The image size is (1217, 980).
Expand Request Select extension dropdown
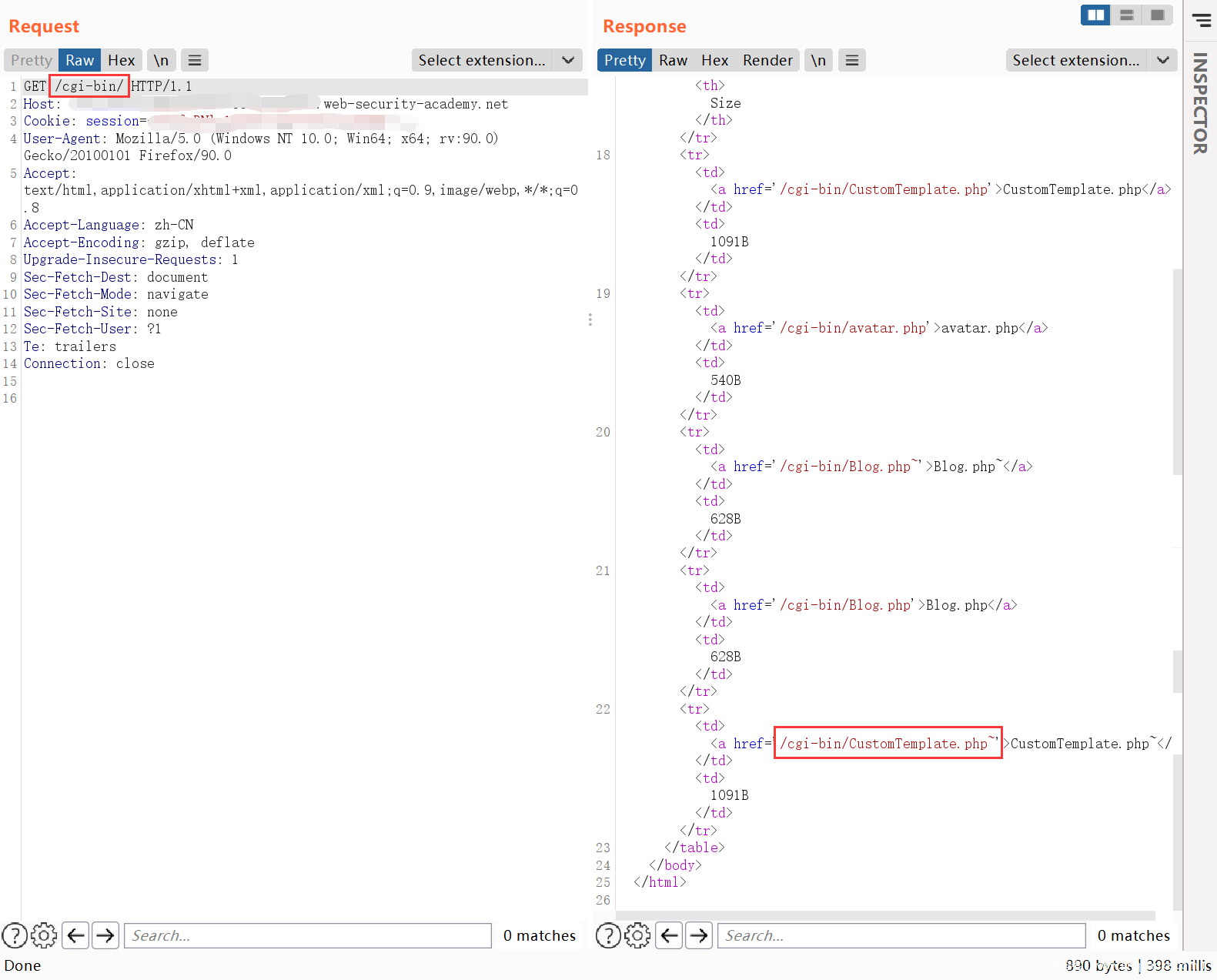point(567,60)
